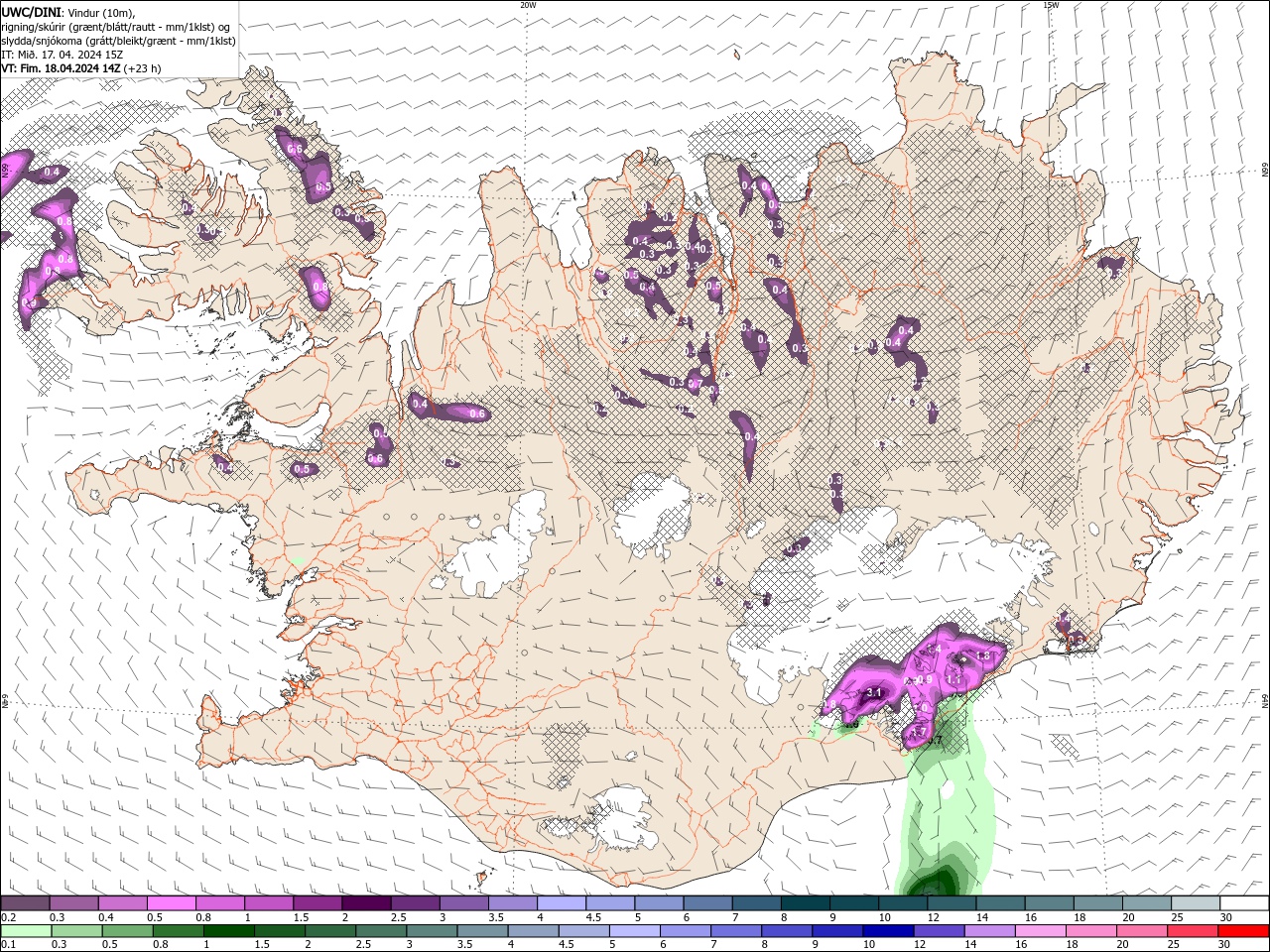Click the initial time 'IT: Mið. 17. 04. 2024 15Z'
The image size is (1270, 952).
(x=61, y=55)
